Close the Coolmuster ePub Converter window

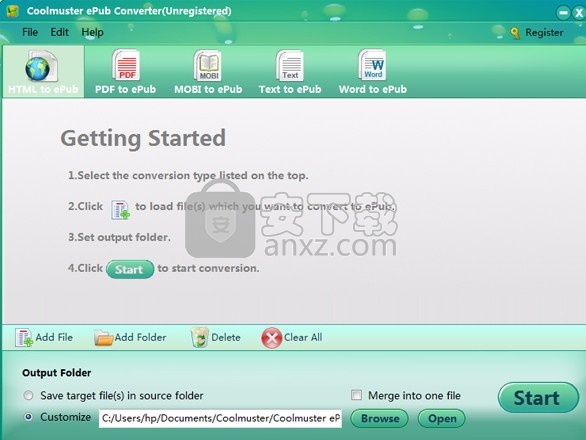[579, 13]
